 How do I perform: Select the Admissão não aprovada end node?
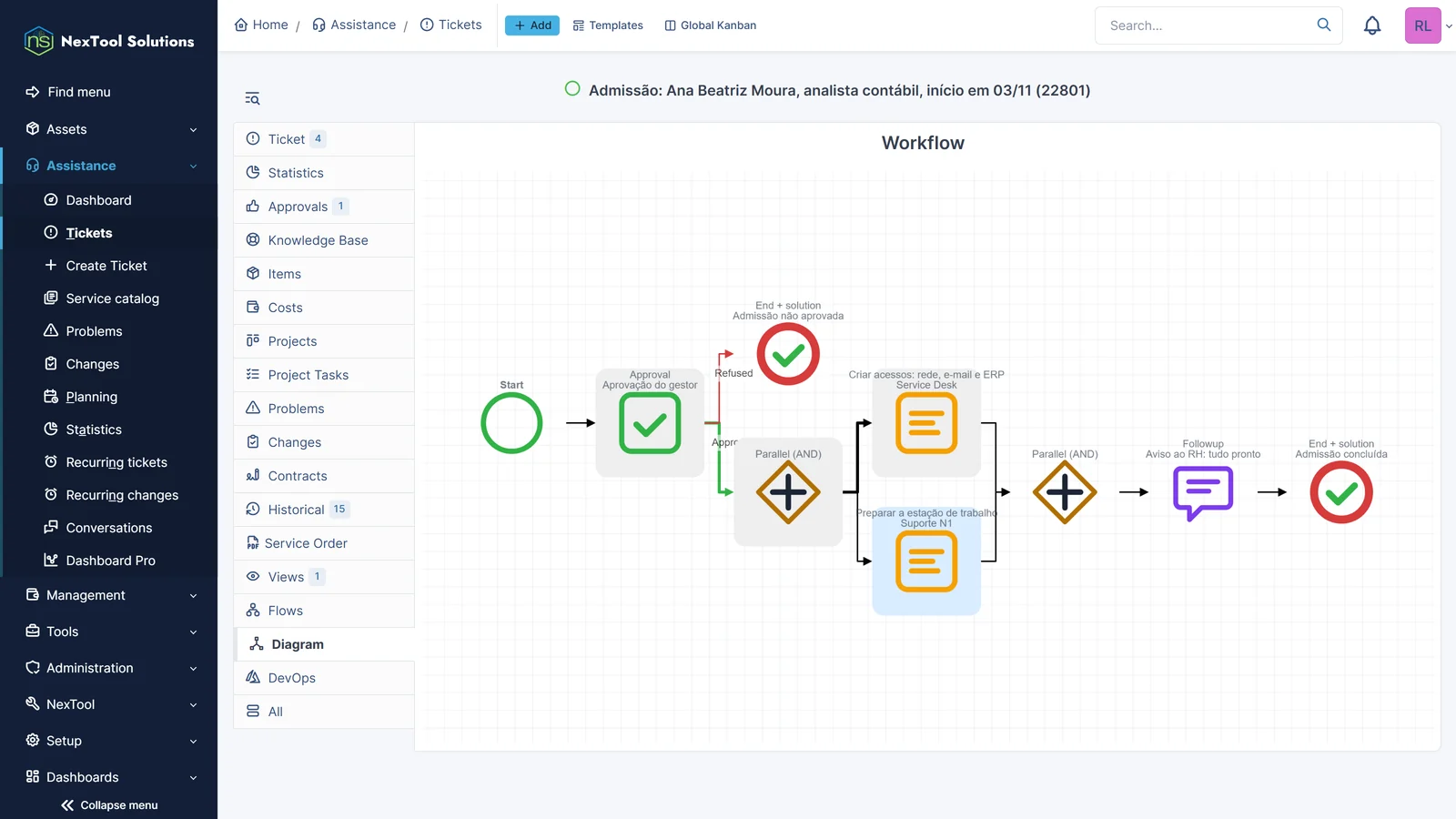[788, 354]
